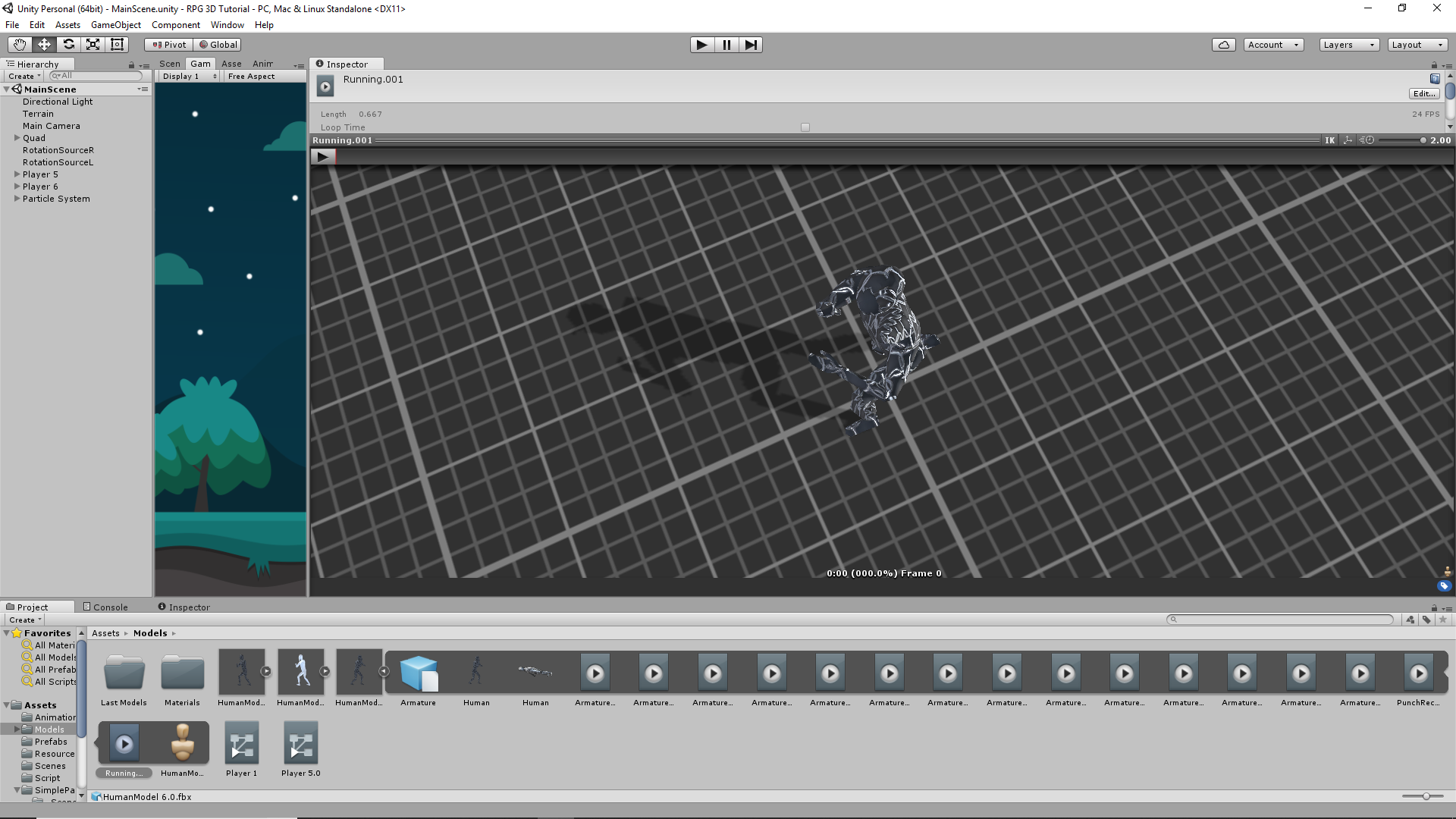Viewport: 1456px width, 819px height.
Task: Click the Cloud services icon
Action: coord(1223,45)
